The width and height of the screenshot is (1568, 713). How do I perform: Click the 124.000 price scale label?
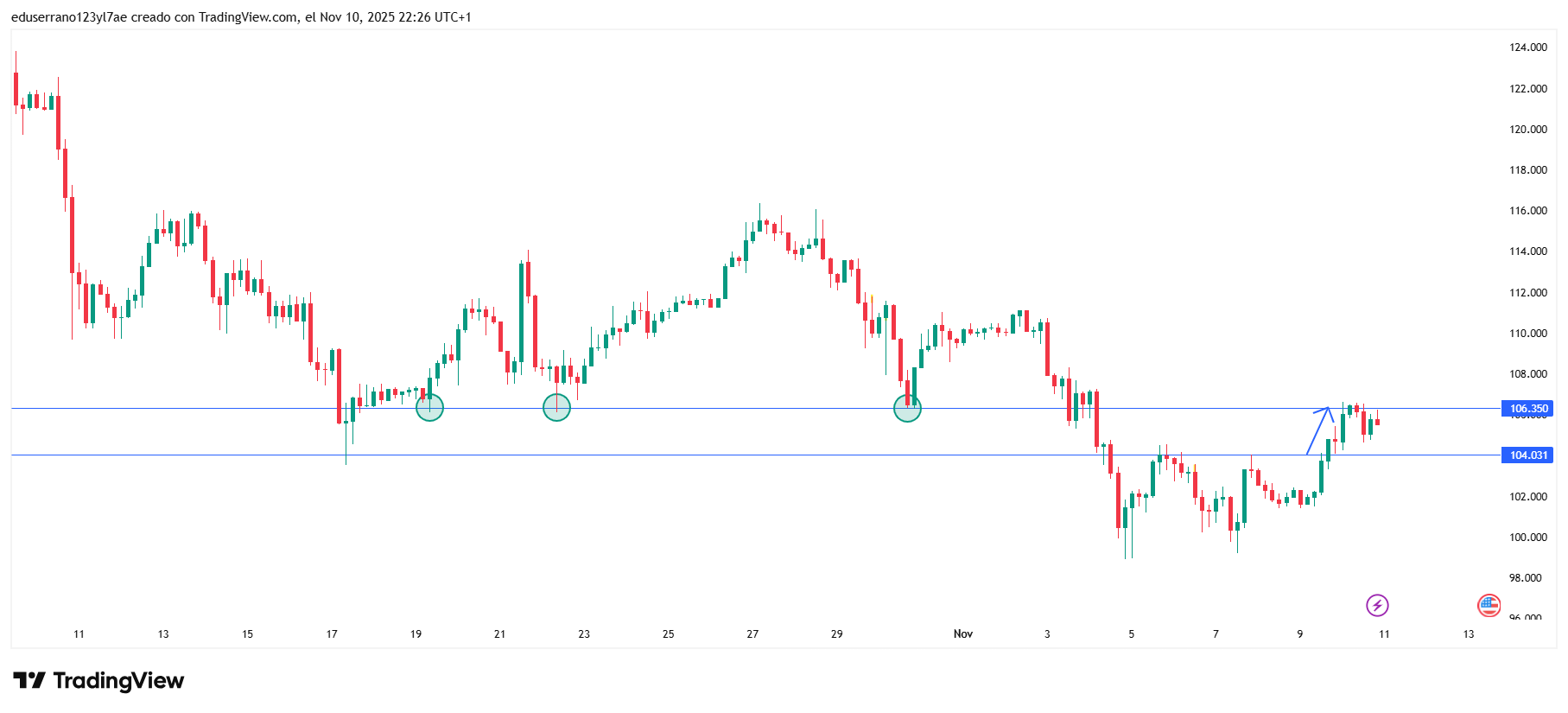click(x=1527, y=48)
